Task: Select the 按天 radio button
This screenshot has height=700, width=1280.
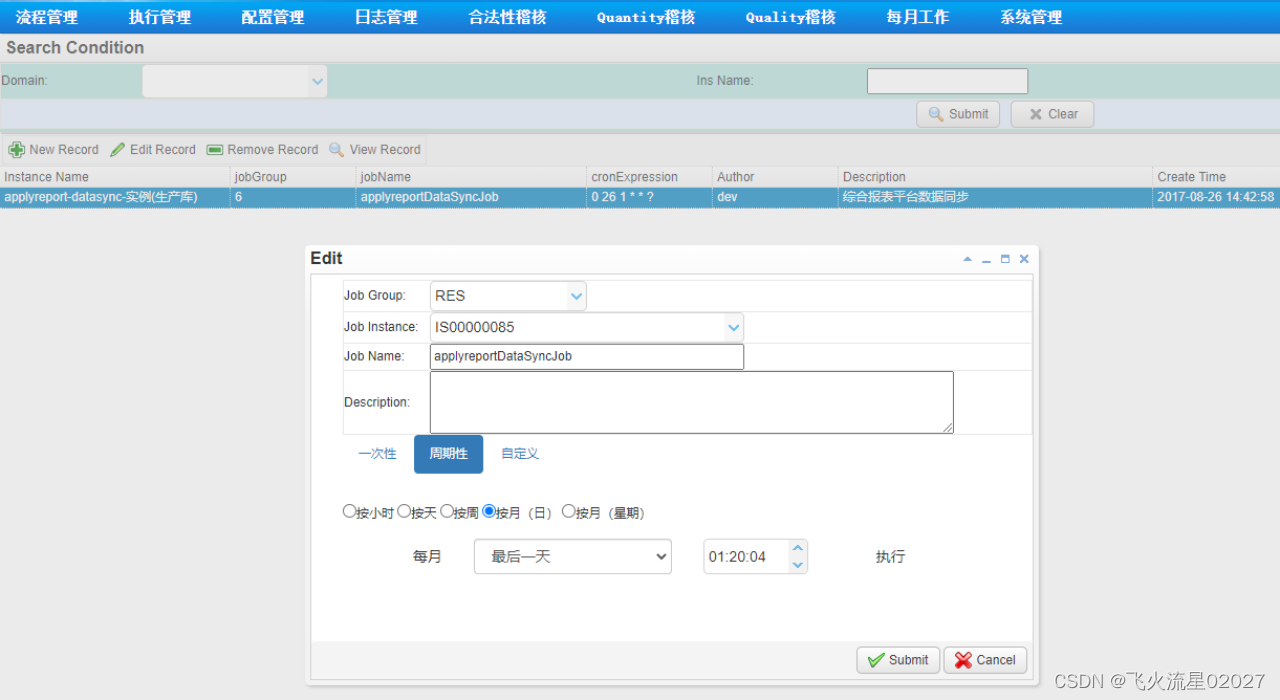Action: click(404, 511)
